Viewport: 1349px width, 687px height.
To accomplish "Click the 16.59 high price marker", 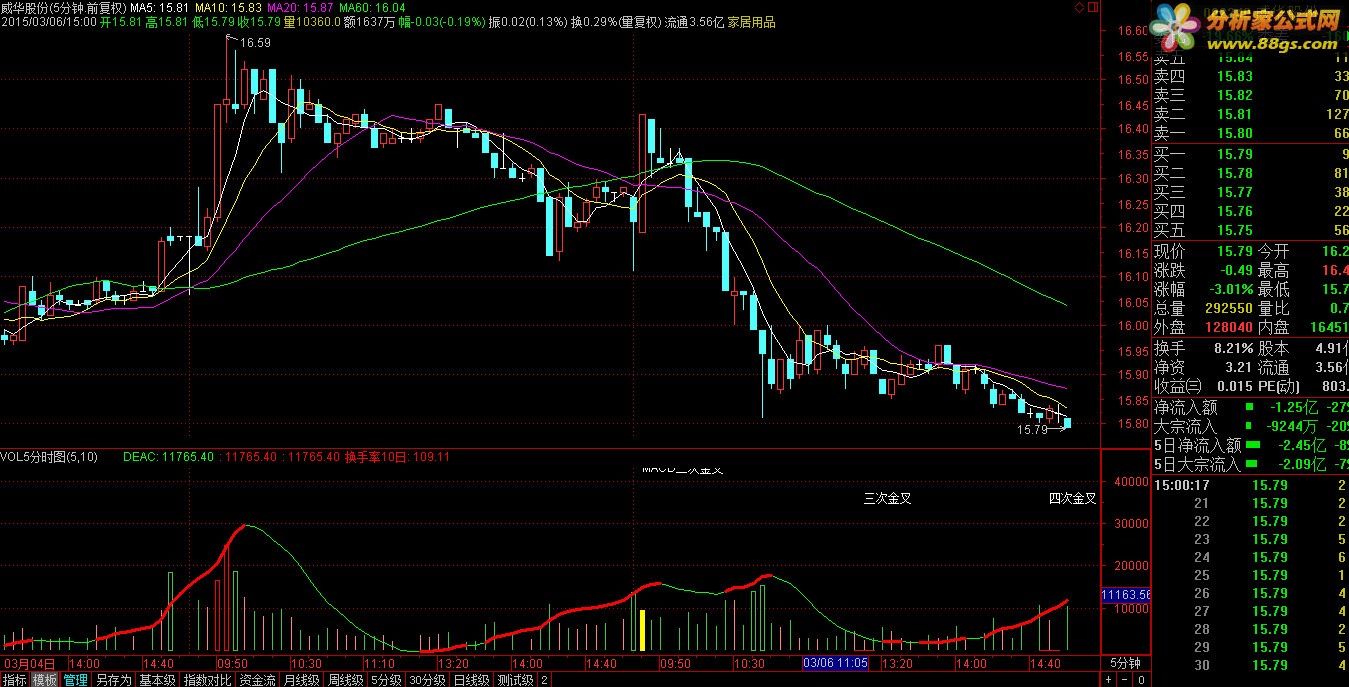I will click(x=255, y=43).
